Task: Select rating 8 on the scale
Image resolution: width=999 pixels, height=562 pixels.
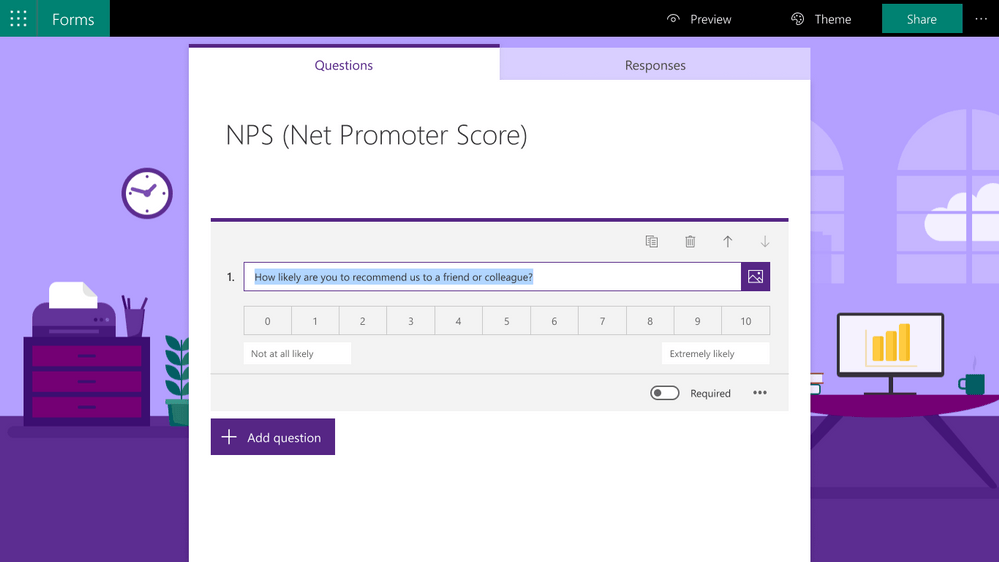Action: pos(650,321)
